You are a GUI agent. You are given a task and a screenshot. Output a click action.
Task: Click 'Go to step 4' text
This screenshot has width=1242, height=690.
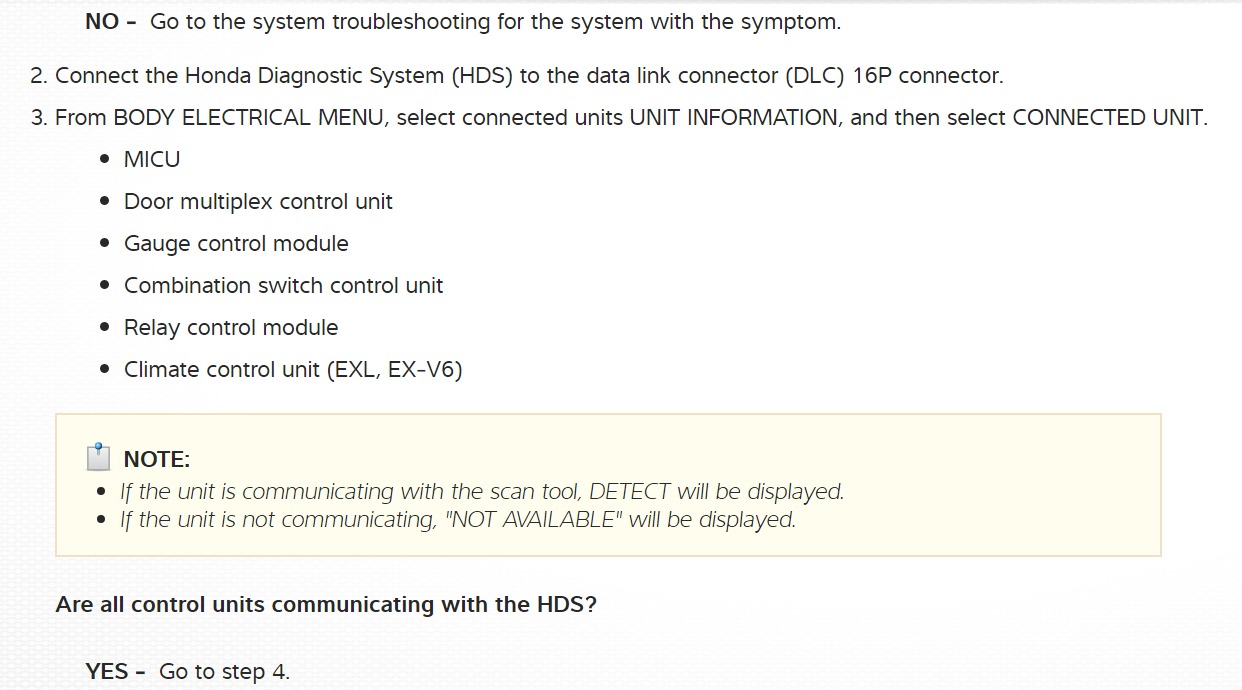(224, 672)
